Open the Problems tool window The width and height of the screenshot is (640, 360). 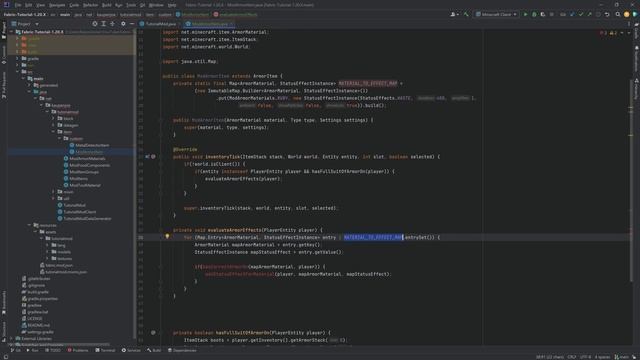78,350
